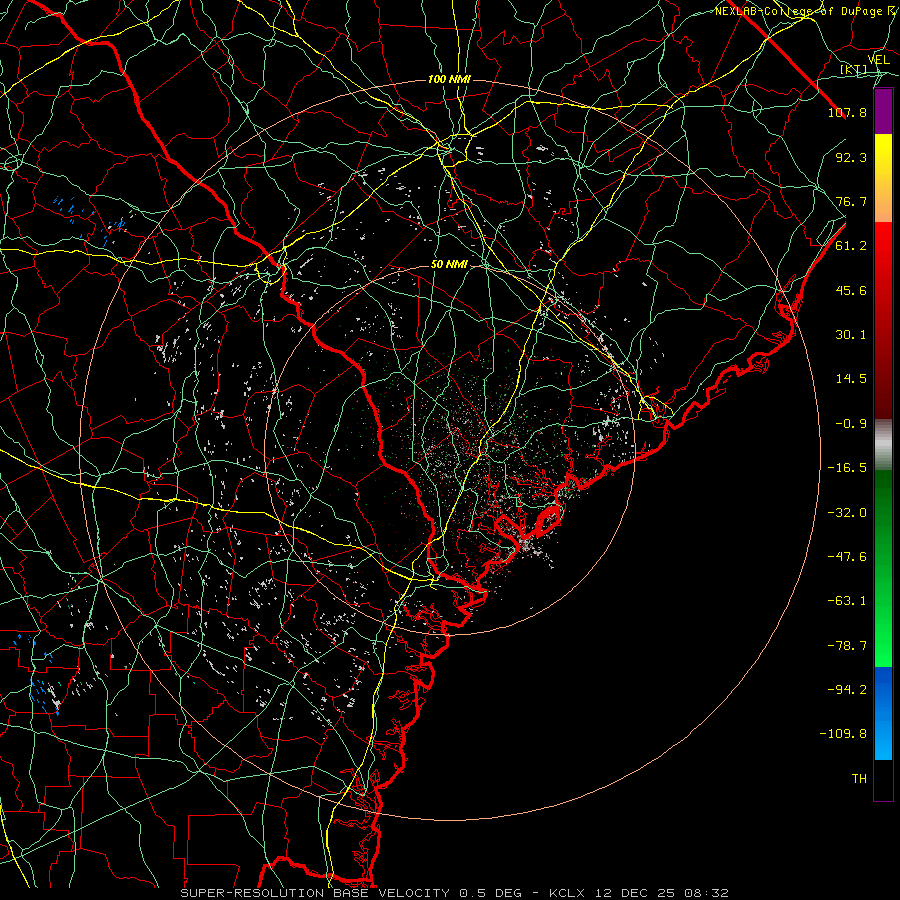The height and width of the screenshot is (900, 900).
Task: Click the 61.2 velocity scale value
Action: (x=851, y=246)
